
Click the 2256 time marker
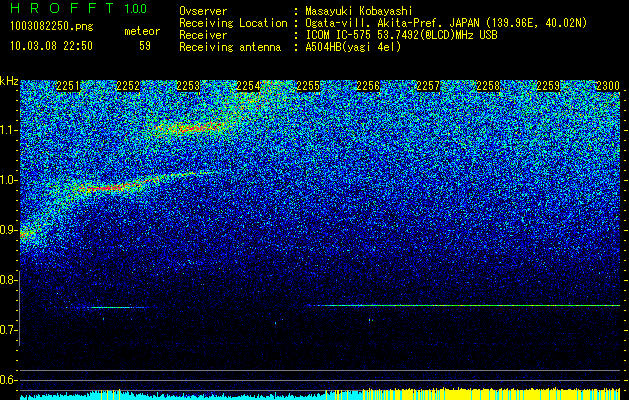(x=368, y=86)
